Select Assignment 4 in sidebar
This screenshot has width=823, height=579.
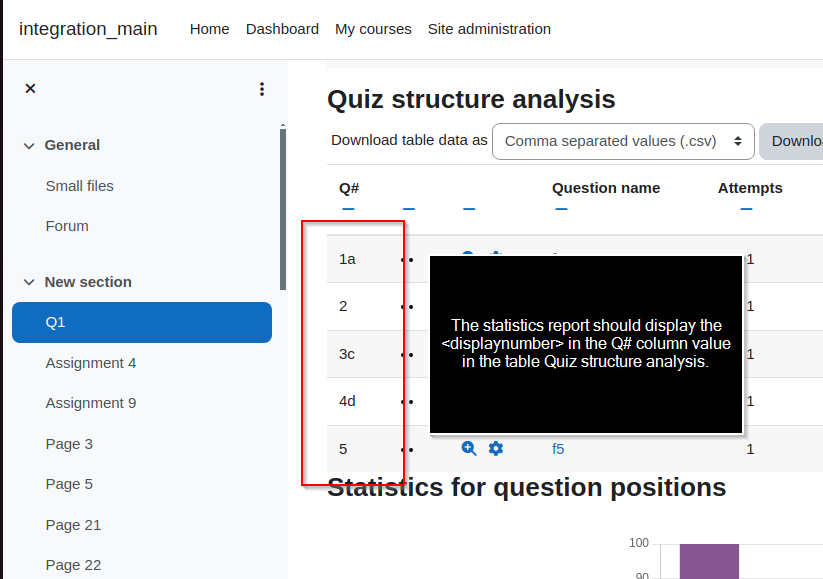coord(91,363)
